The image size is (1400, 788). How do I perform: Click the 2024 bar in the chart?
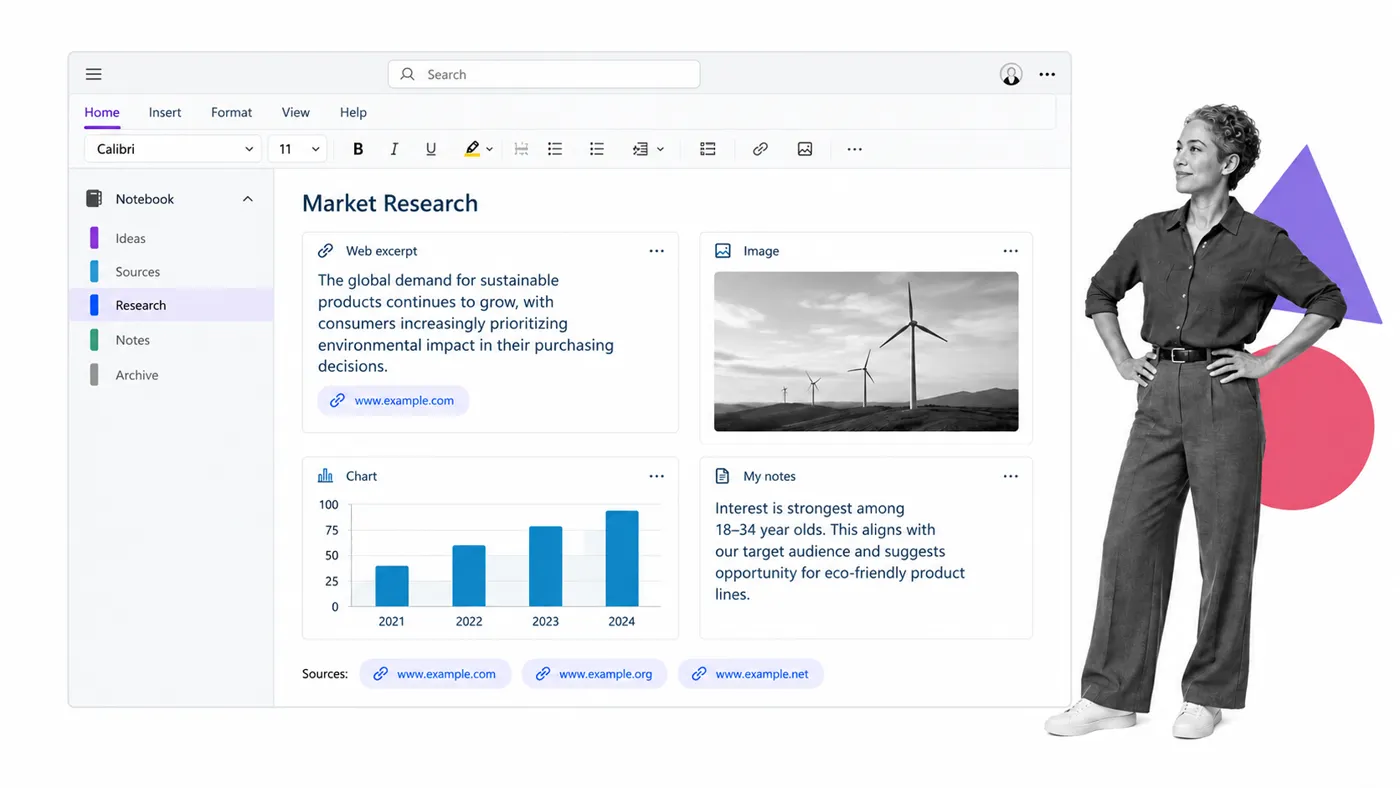point(622,559)
